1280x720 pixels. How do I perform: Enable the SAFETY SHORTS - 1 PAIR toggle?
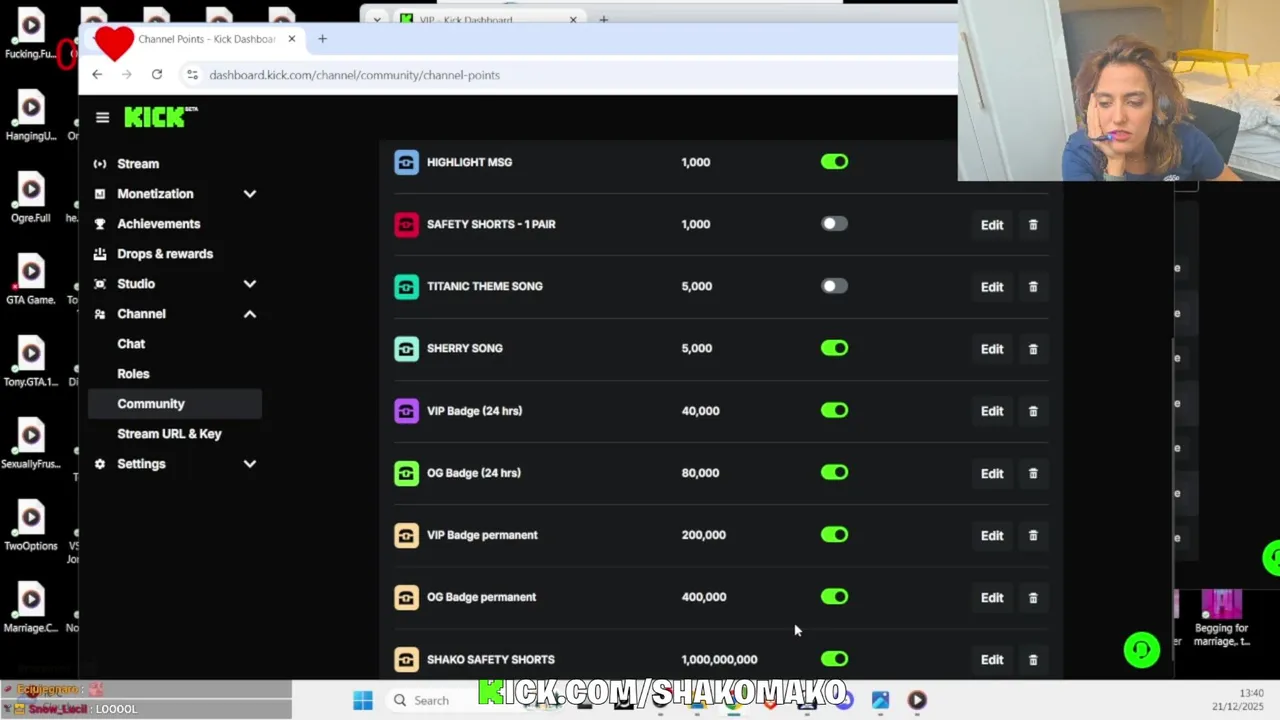pos(834,224)
